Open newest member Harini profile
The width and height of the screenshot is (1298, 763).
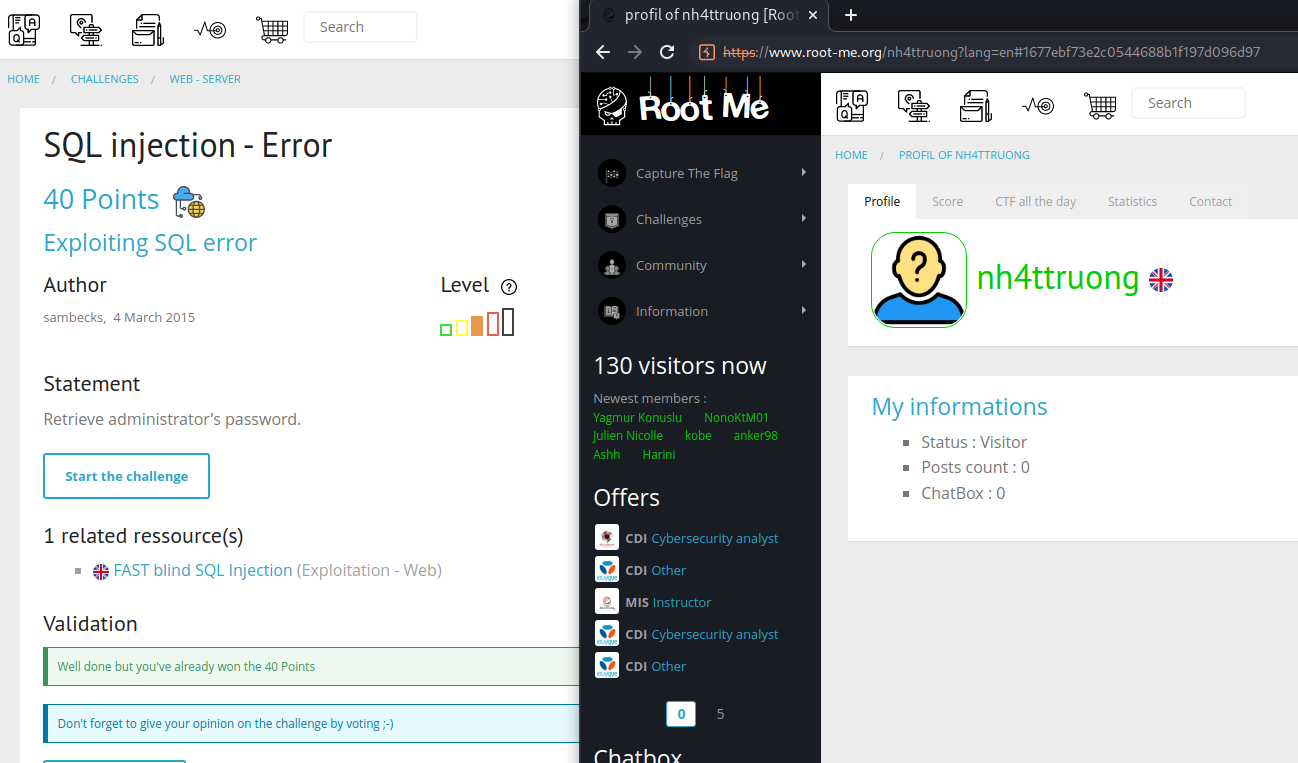click(659, 454)
